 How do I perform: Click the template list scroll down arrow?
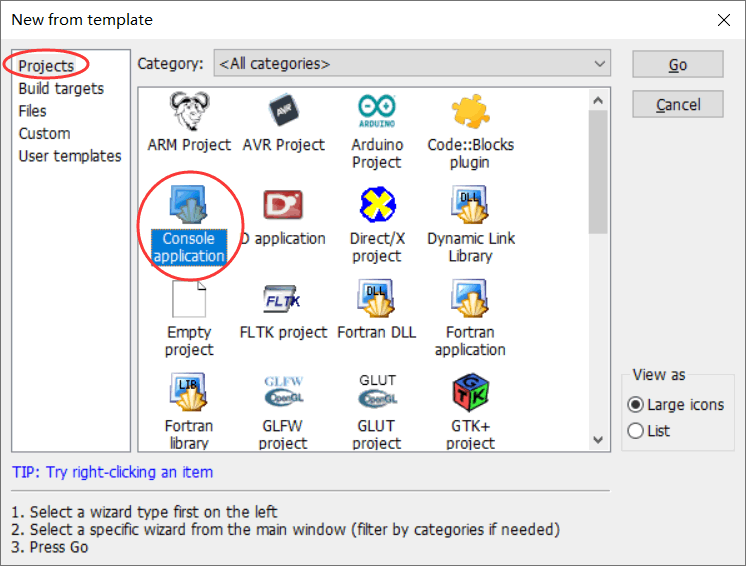pos(598,439)
